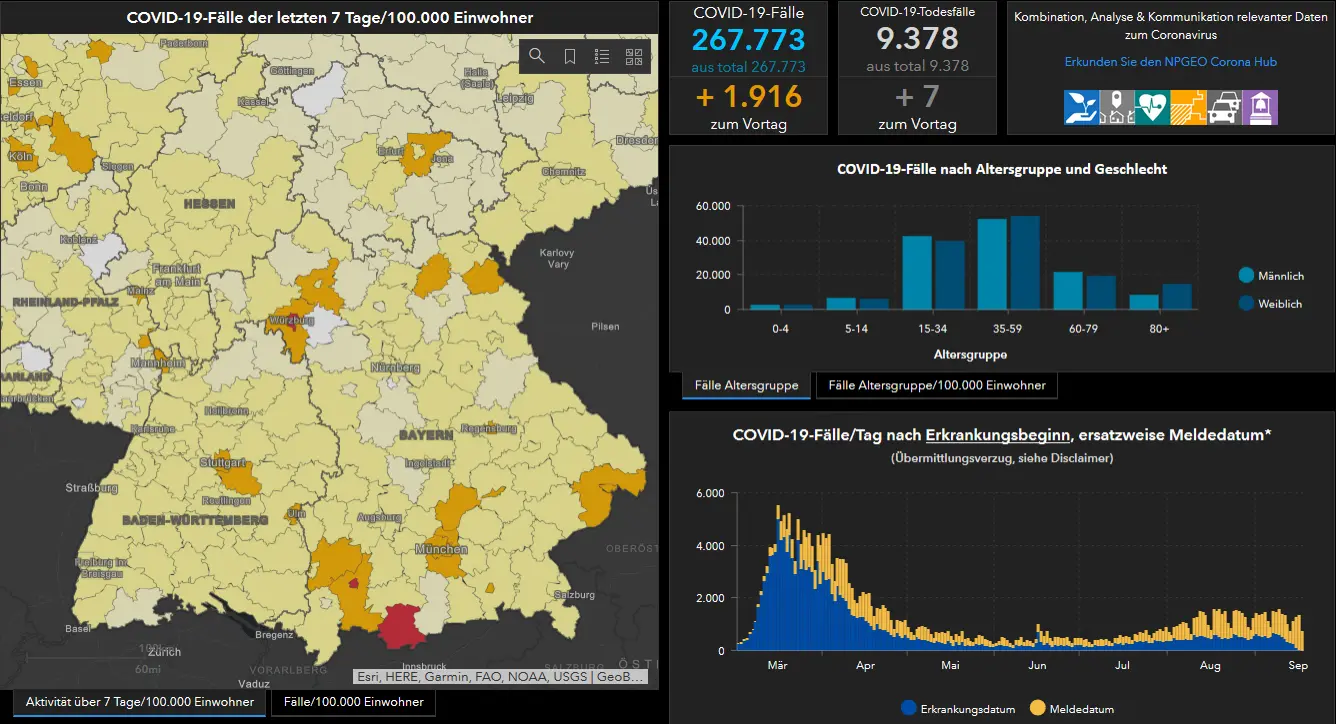Open the Erkunden Sie den NPGEO Corona Hub link

(x=1170, y=62)
